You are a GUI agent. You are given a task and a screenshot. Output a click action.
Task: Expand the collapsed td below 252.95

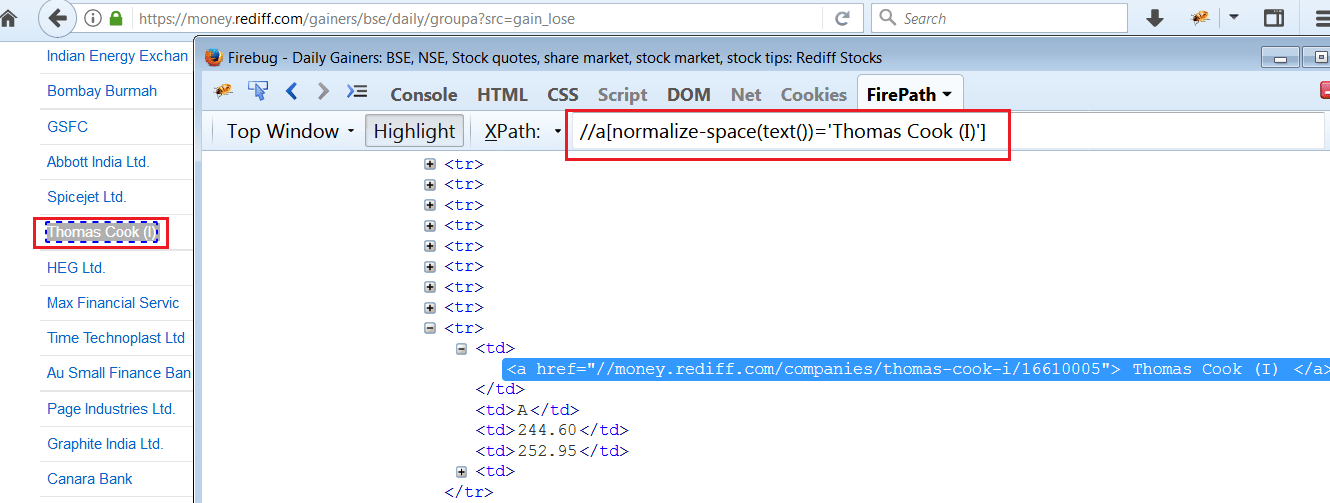(x=461, y=472)
